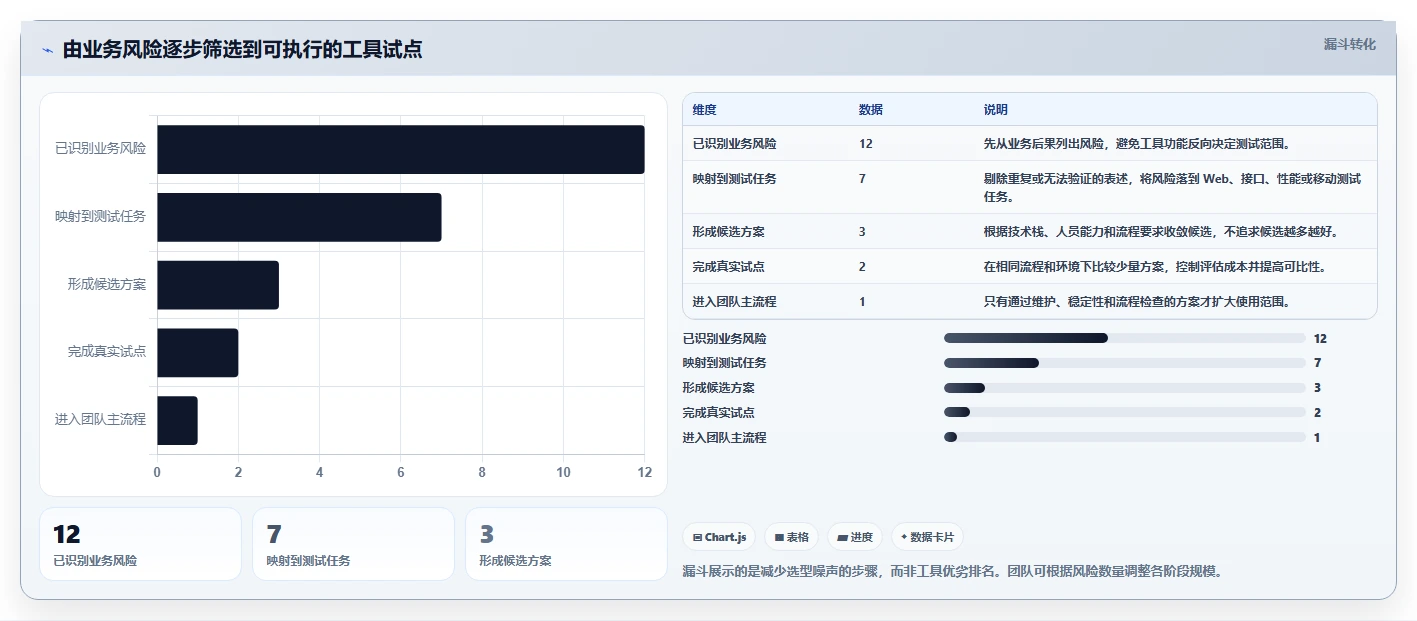Click the 已识别业务风险 cell in the table
The width and height of the screenshot is (1417, 621).
735,144
